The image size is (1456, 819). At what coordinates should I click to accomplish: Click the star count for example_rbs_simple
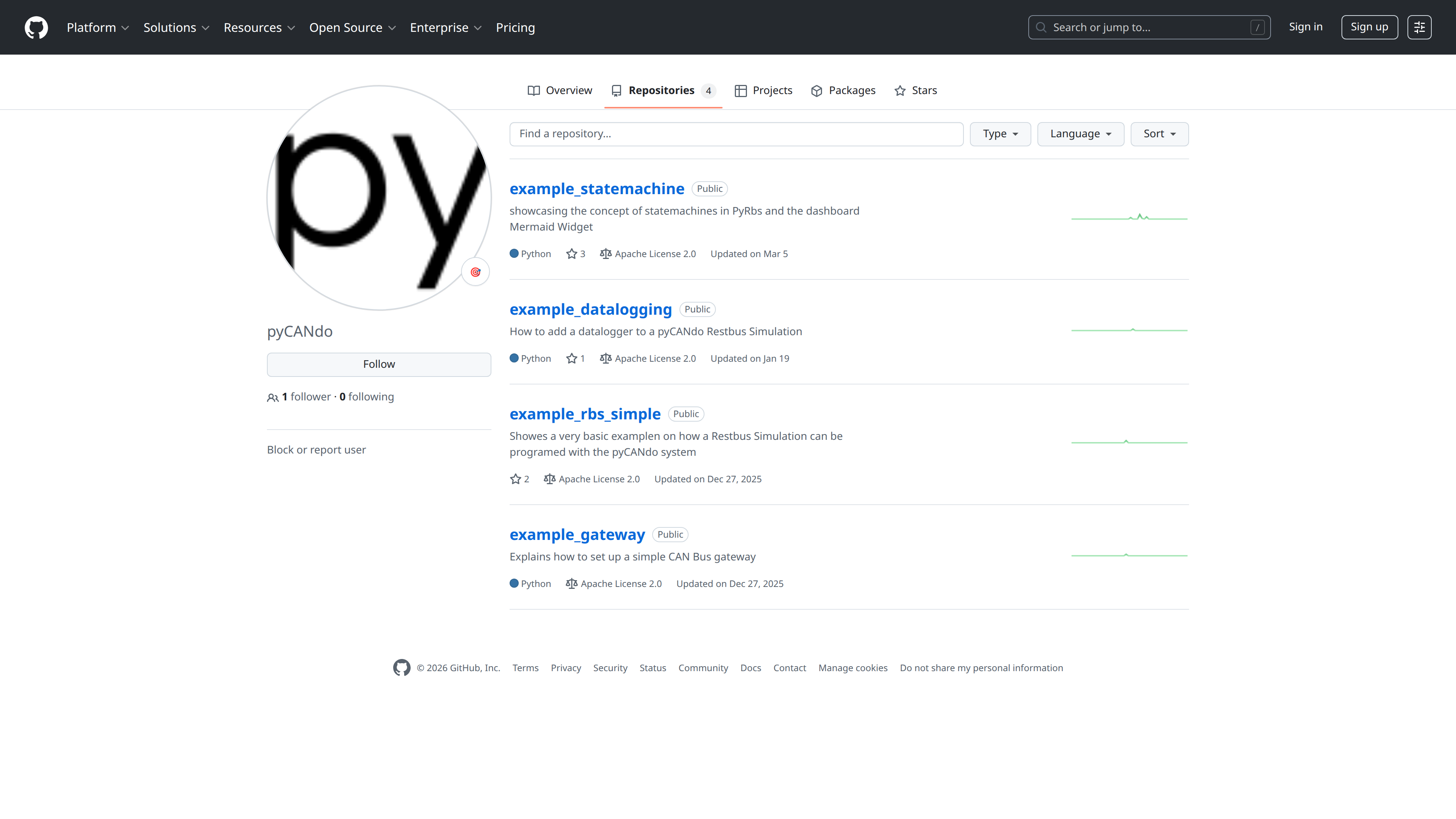(519, 479)
